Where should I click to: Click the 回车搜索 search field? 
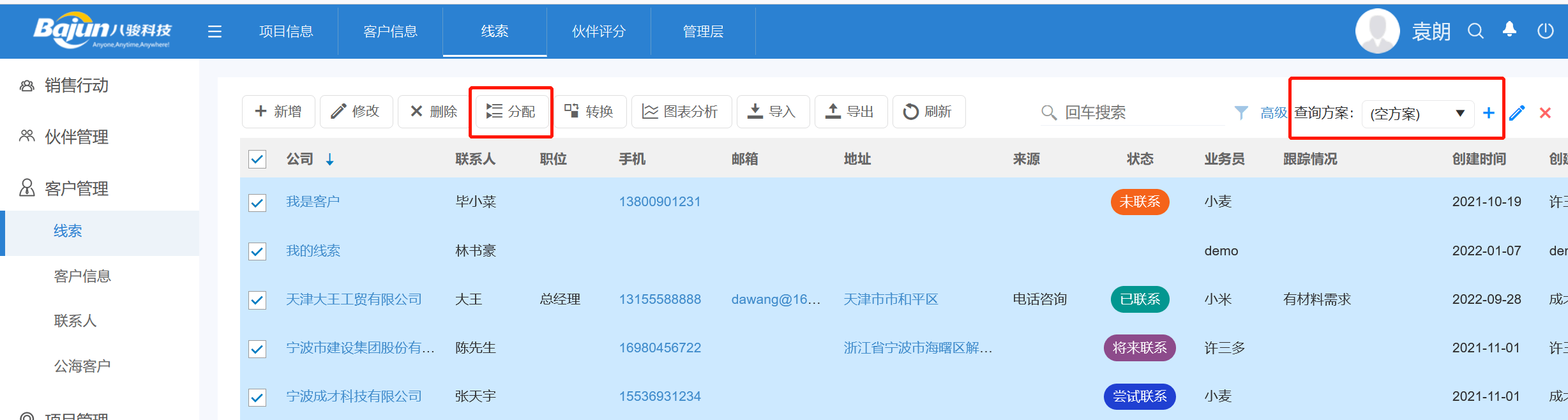pos(1136,112)
